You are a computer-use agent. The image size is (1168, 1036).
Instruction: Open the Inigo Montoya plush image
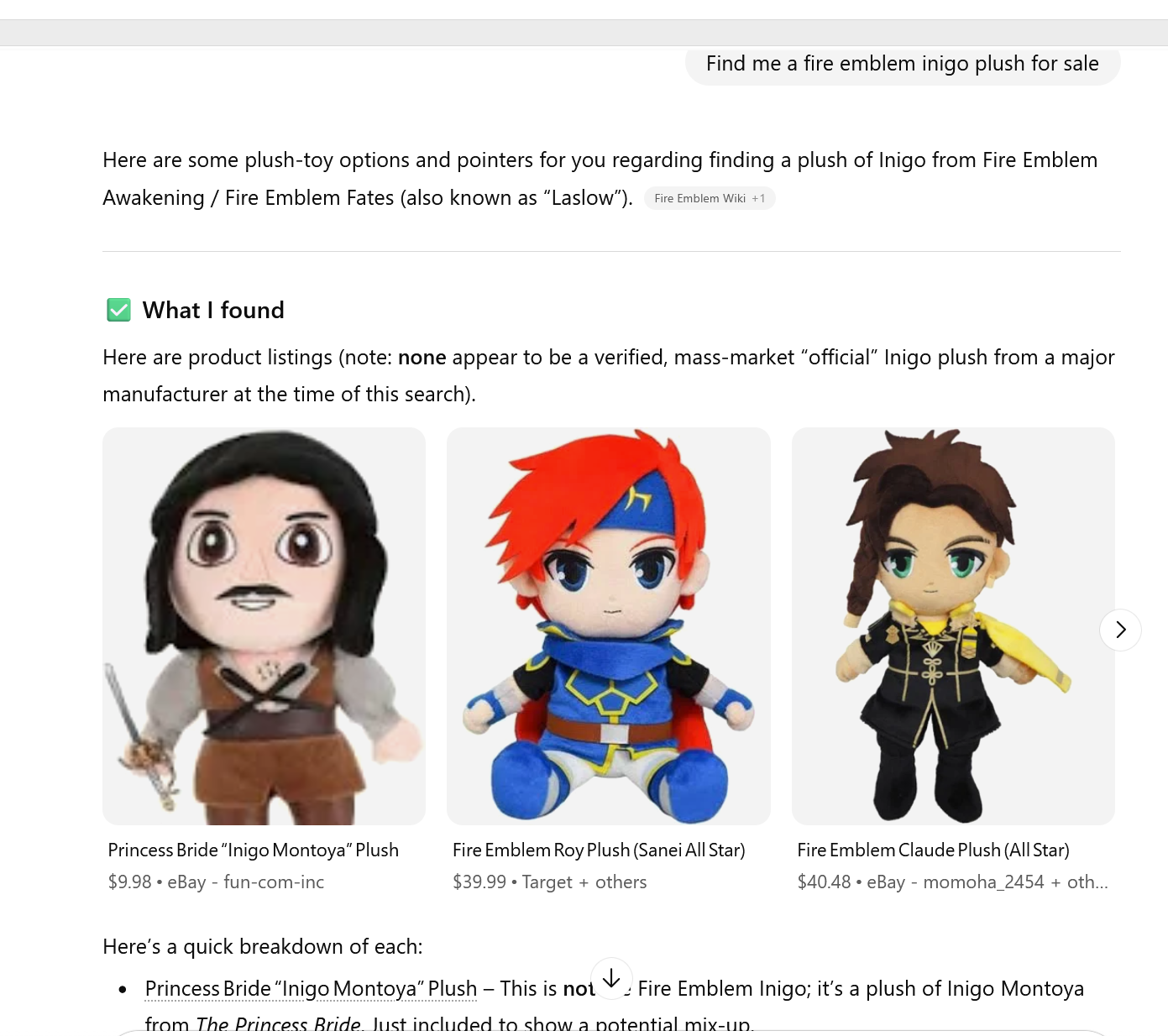[264, 626]
